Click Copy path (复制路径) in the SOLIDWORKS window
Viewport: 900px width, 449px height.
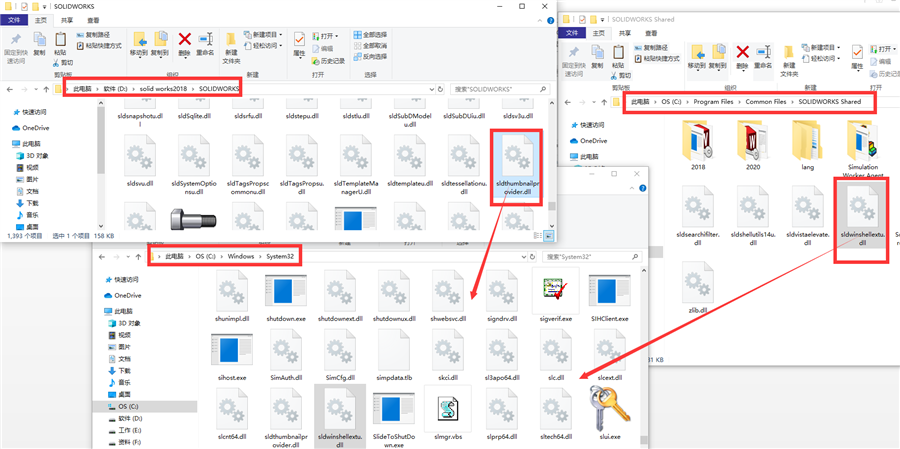click(93, 35)
